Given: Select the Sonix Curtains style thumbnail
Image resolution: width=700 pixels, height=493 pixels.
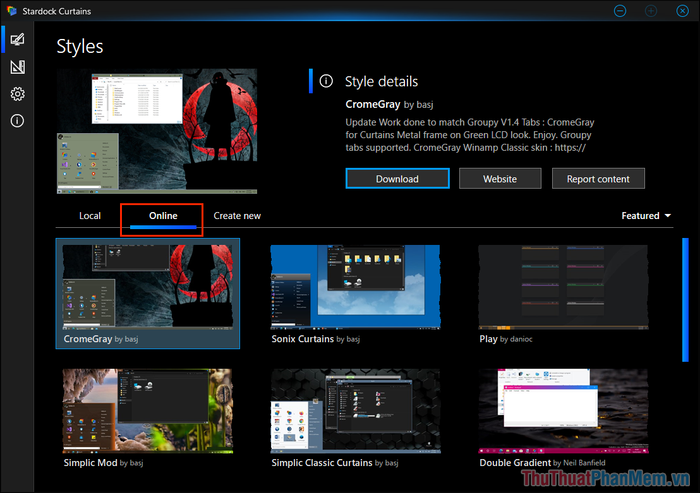Looking at the screenshot, I should tap(355, 287).
